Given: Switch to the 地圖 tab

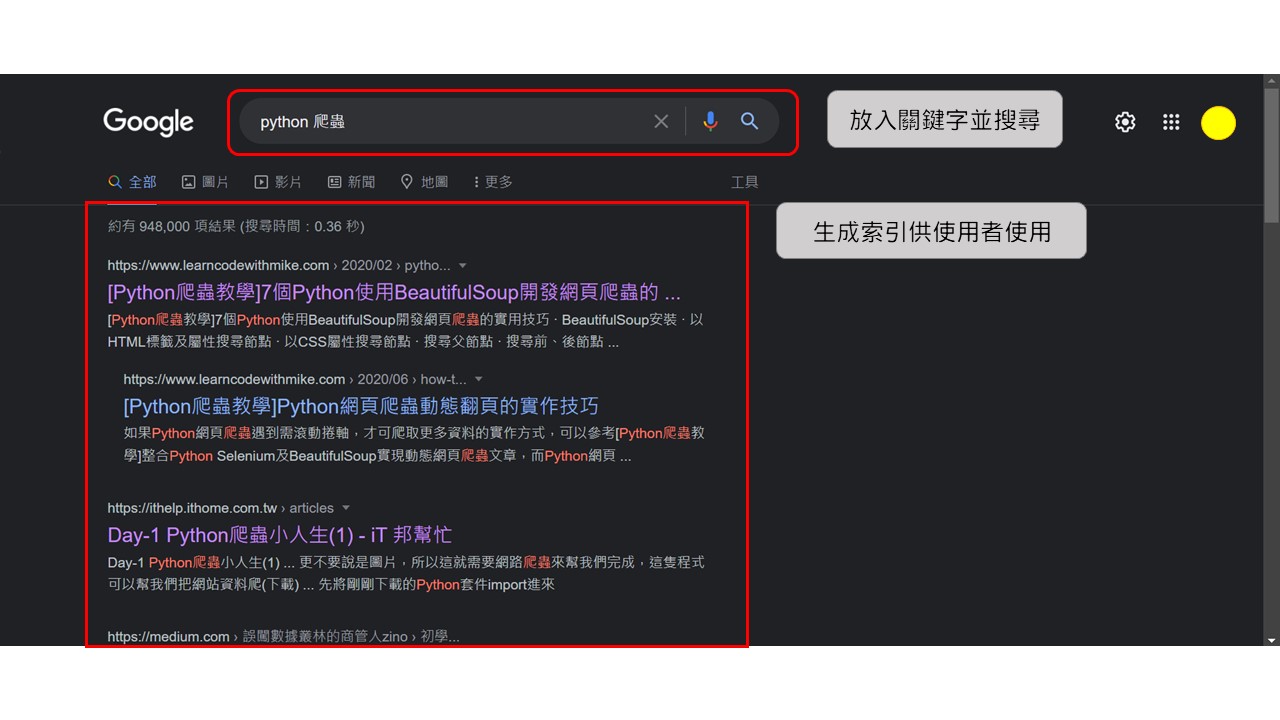Looking at the screenshot, I should [x=424, y=182].
